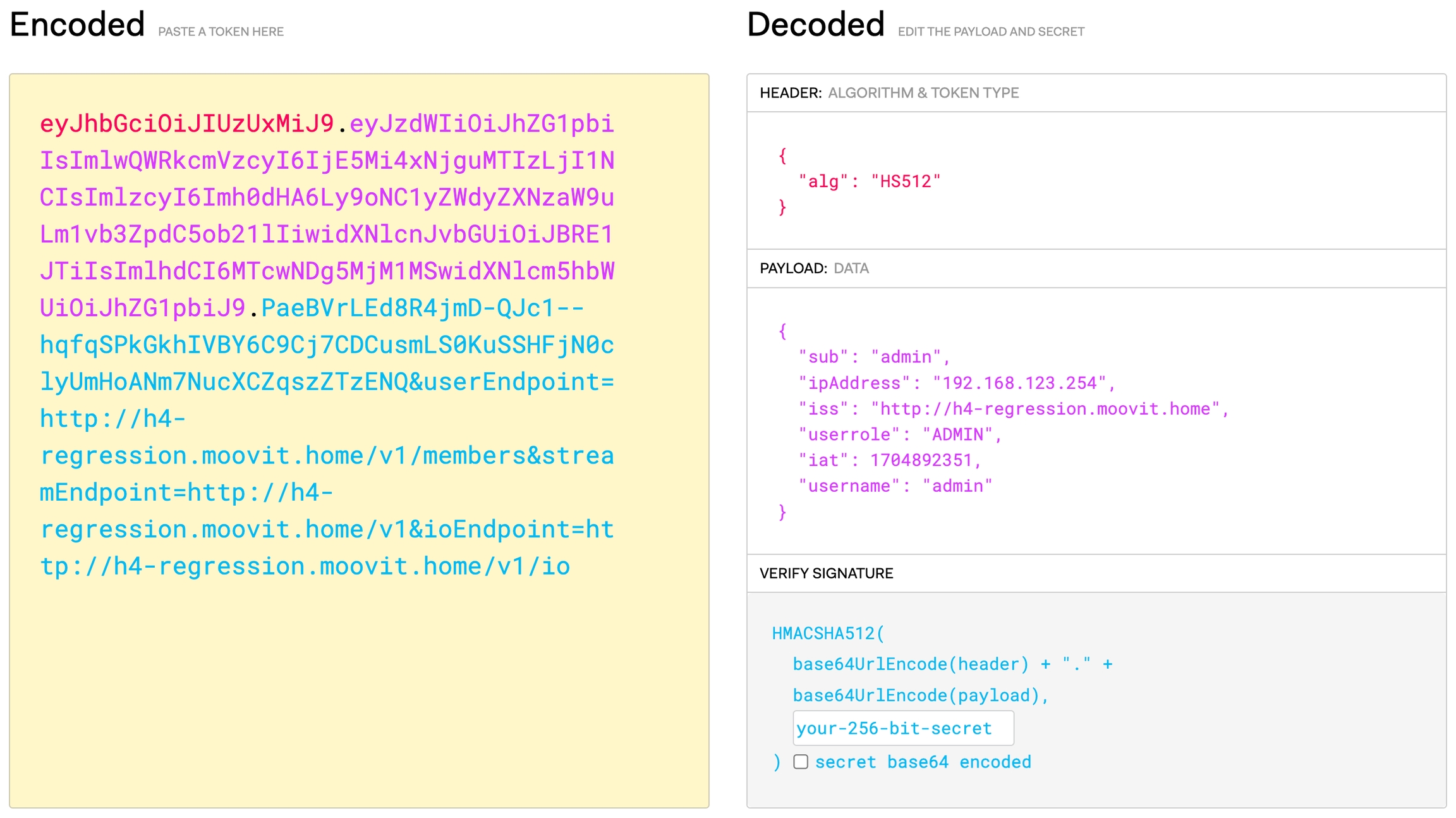This screenshot has height=818, width=1456.
Task: Check the secret base64 encoded checkbox
Action: 801,762
